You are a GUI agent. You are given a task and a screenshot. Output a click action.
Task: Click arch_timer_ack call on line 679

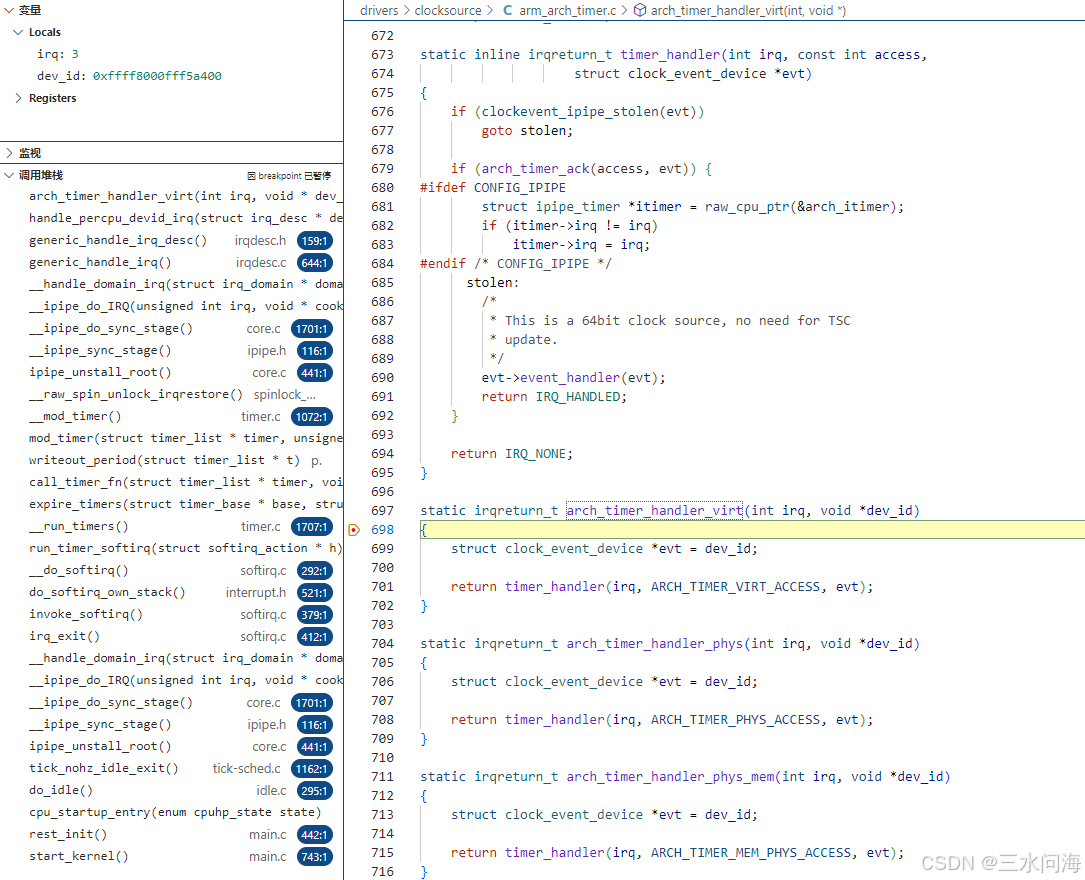click(536, 169)
